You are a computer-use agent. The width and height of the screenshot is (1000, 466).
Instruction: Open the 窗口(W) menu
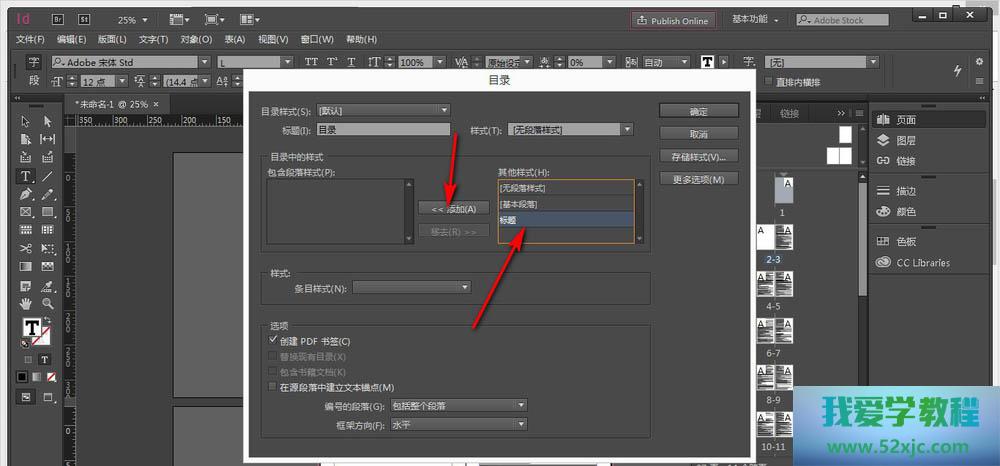[x=316, y=39]
